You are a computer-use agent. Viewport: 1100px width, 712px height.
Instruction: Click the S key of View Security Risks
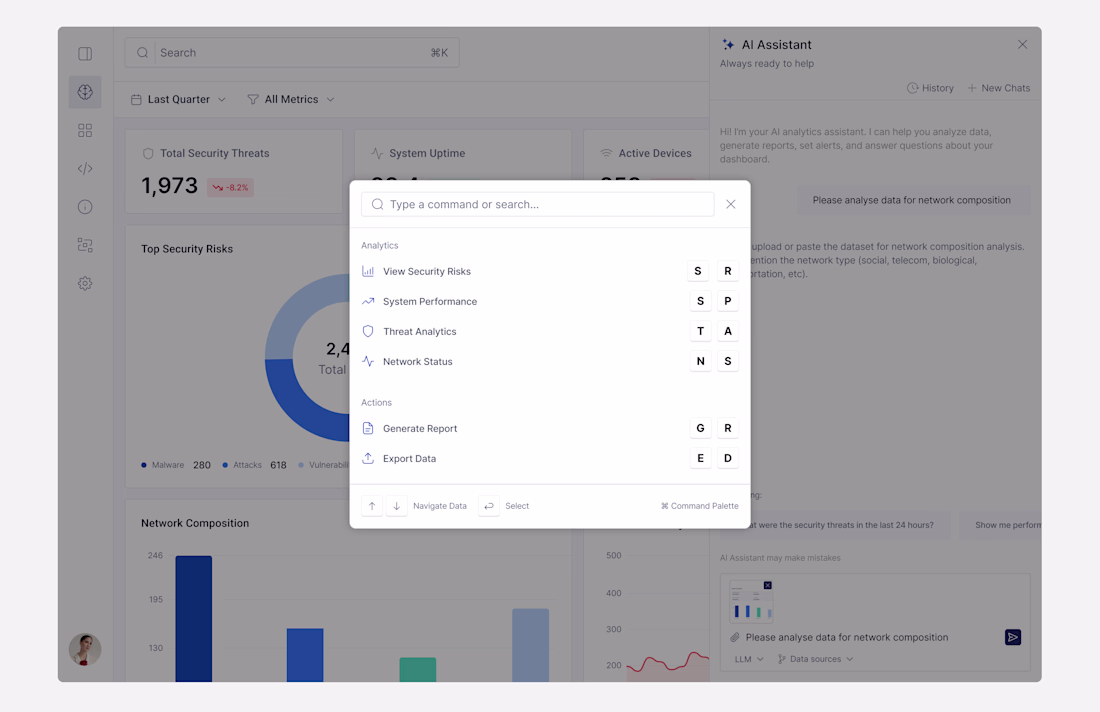click(697, 271)
